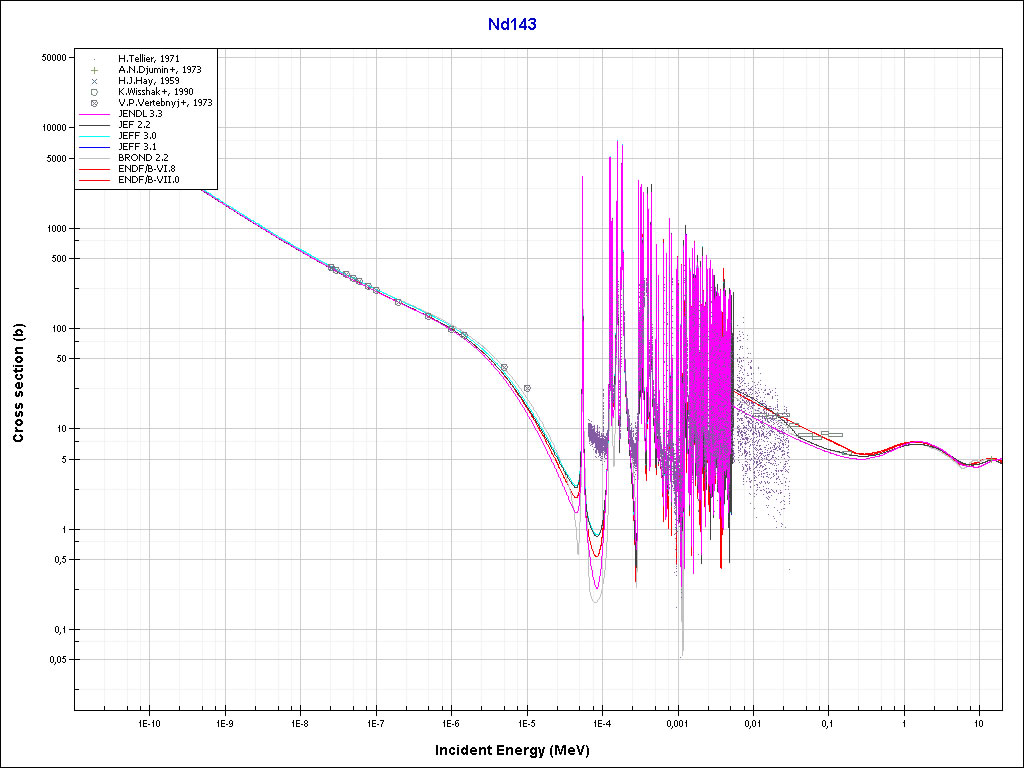Click the magenta JENDL 3.3 line sample

(96, 114)
